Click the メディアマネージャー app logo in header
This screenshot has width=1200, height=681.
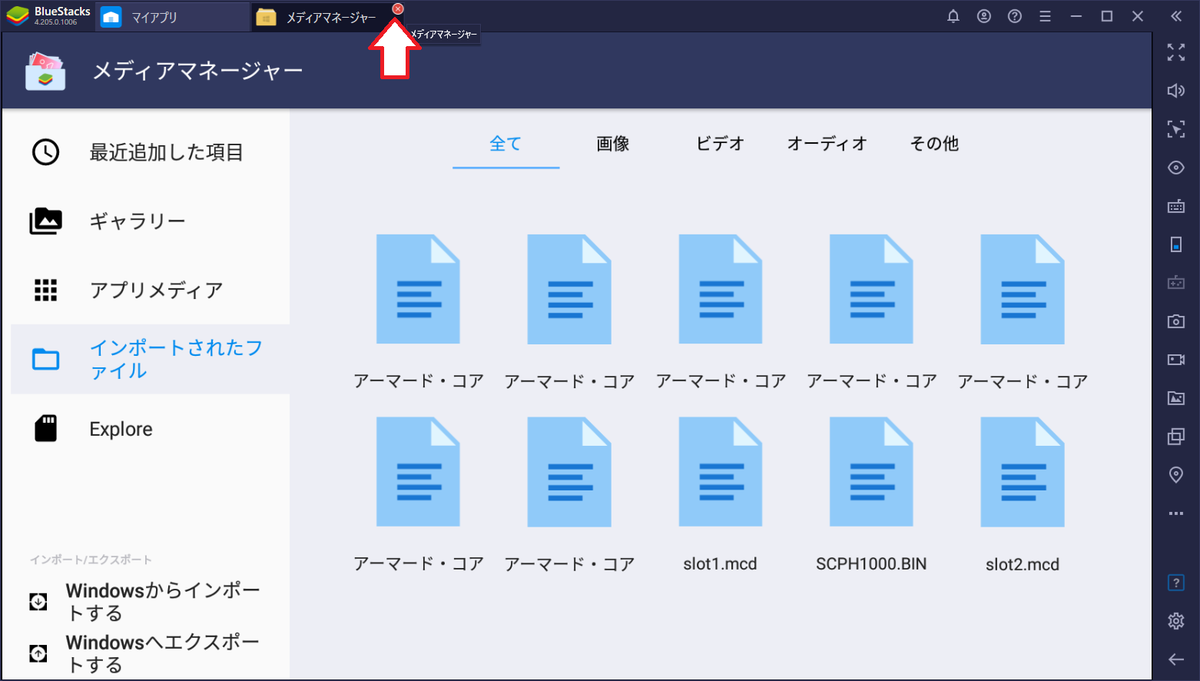pyautogui.click(x=46, y=70)
